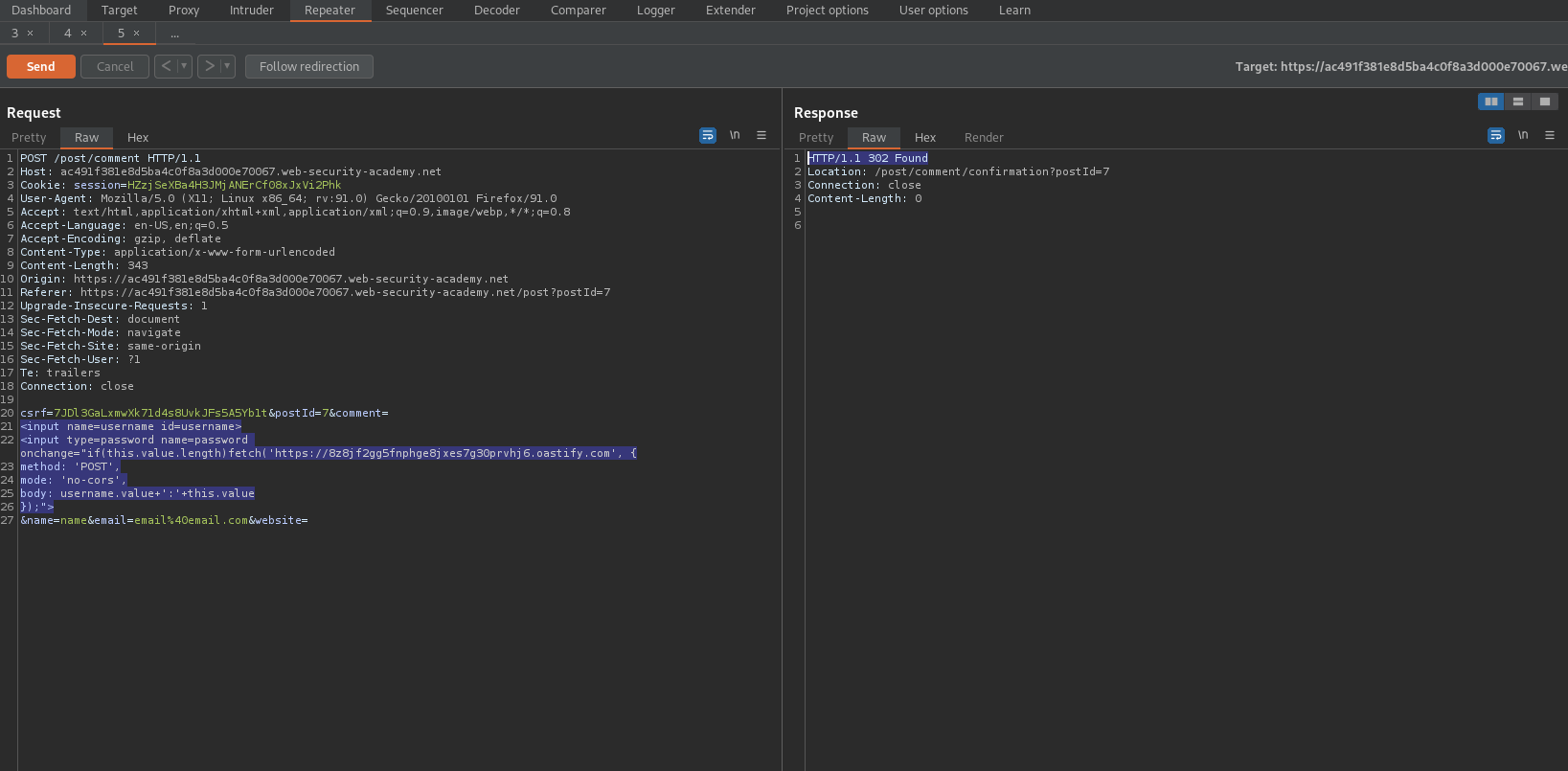Click the Referer header line
This screenshot has height=771, width=1568.
[x=315, y=292]
